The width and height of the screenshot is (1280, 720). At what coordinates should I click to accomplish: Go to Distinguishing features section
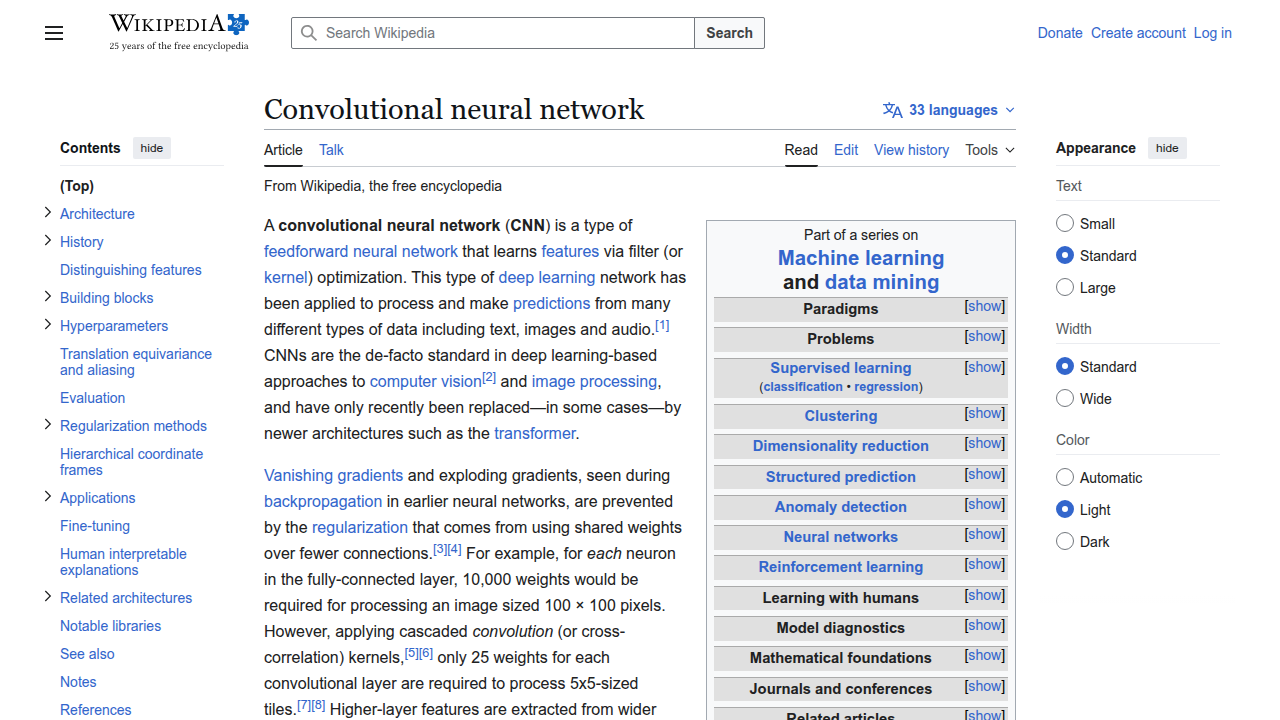(x=131, y=270)
